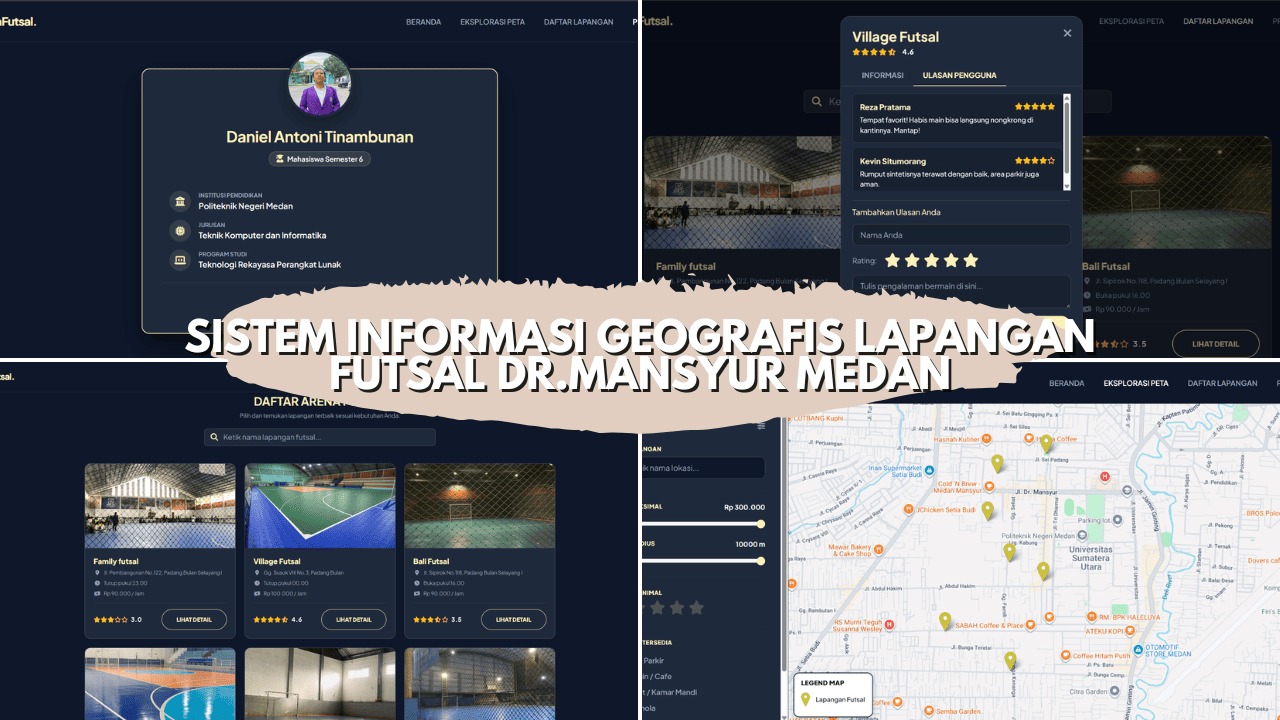Focus the Nama Anda input field
The width and height of the screenshot is (1280, 720).
pos(961,235)
